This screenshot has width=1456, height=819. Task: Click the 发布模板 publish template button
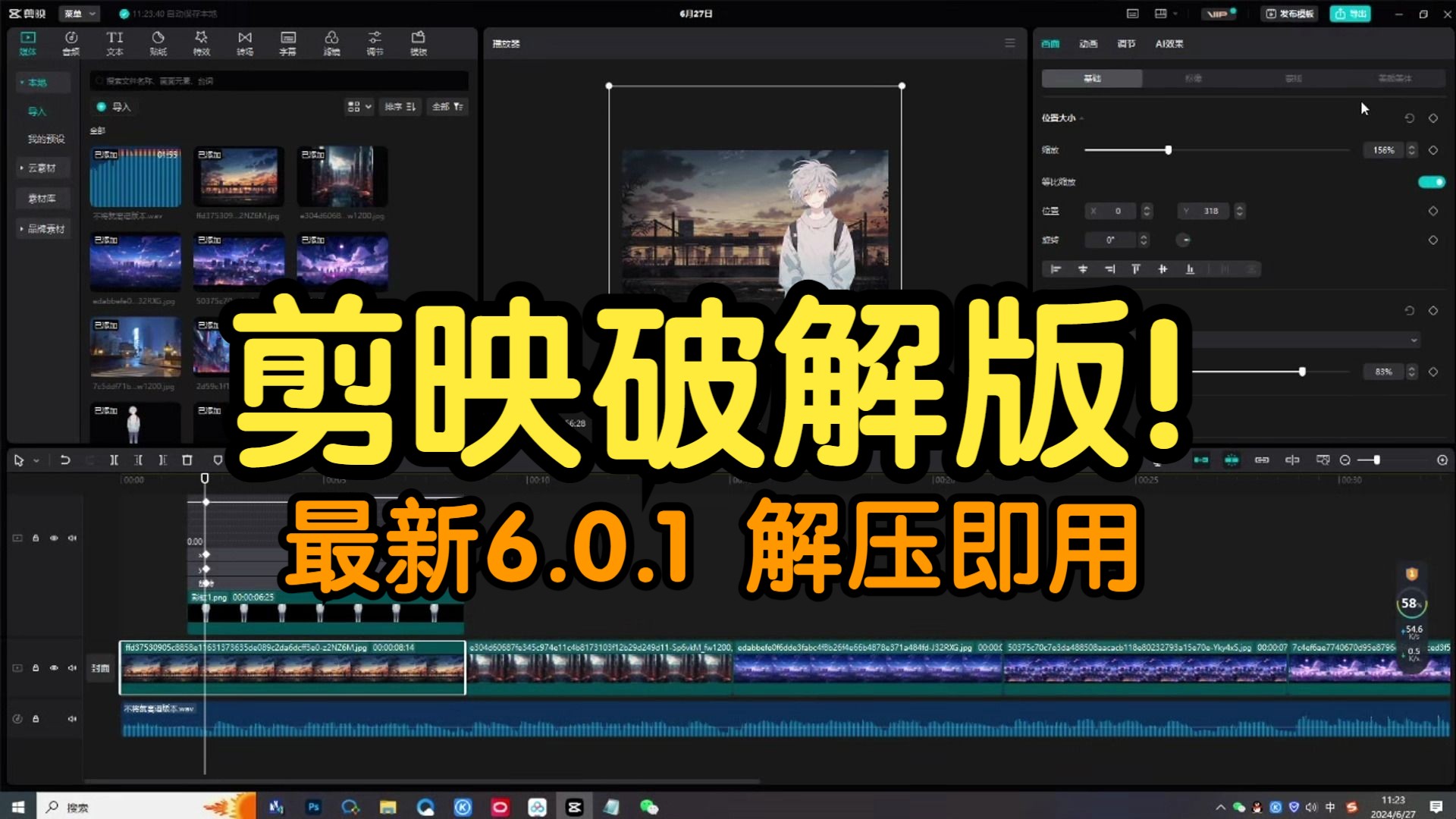[1289, 14]
